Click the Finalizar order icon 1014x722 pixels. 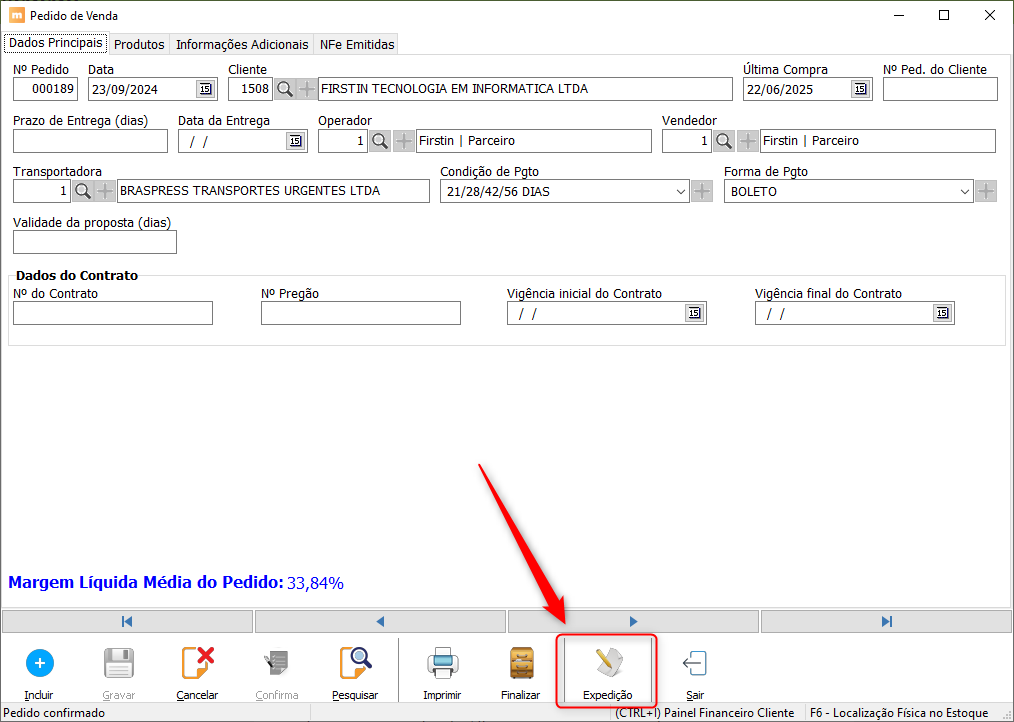[x=520, y=663]
